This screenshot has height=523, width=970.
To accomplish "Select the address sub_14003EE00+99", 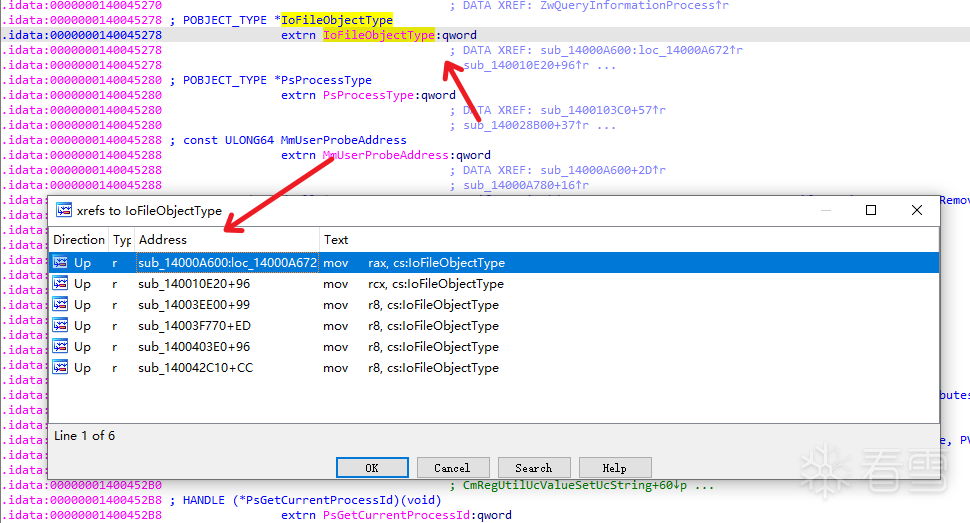I will click(x=194, y=305).
